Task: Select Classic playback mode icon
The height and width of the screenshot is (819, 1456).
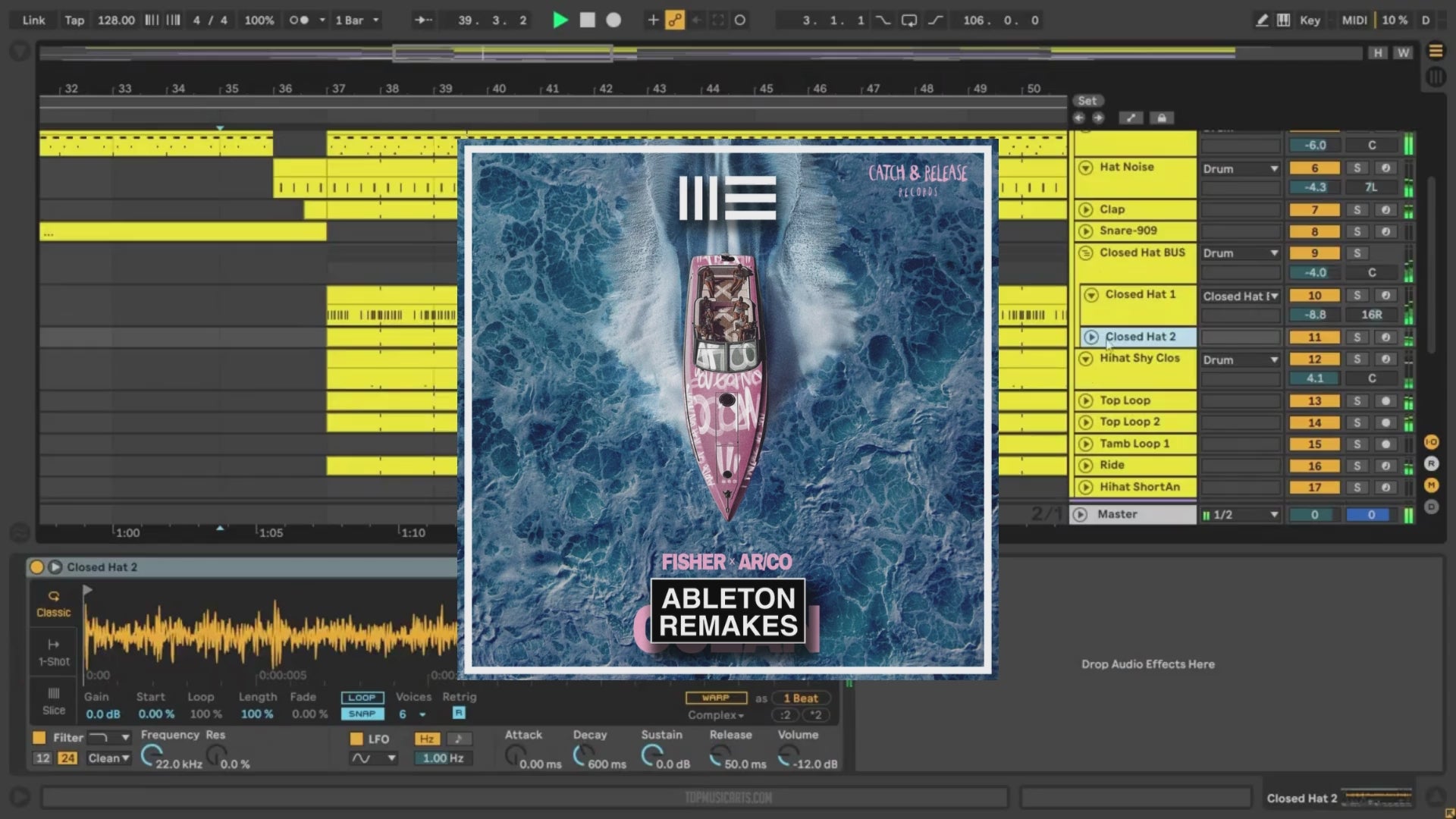Action: click(53, 604)
